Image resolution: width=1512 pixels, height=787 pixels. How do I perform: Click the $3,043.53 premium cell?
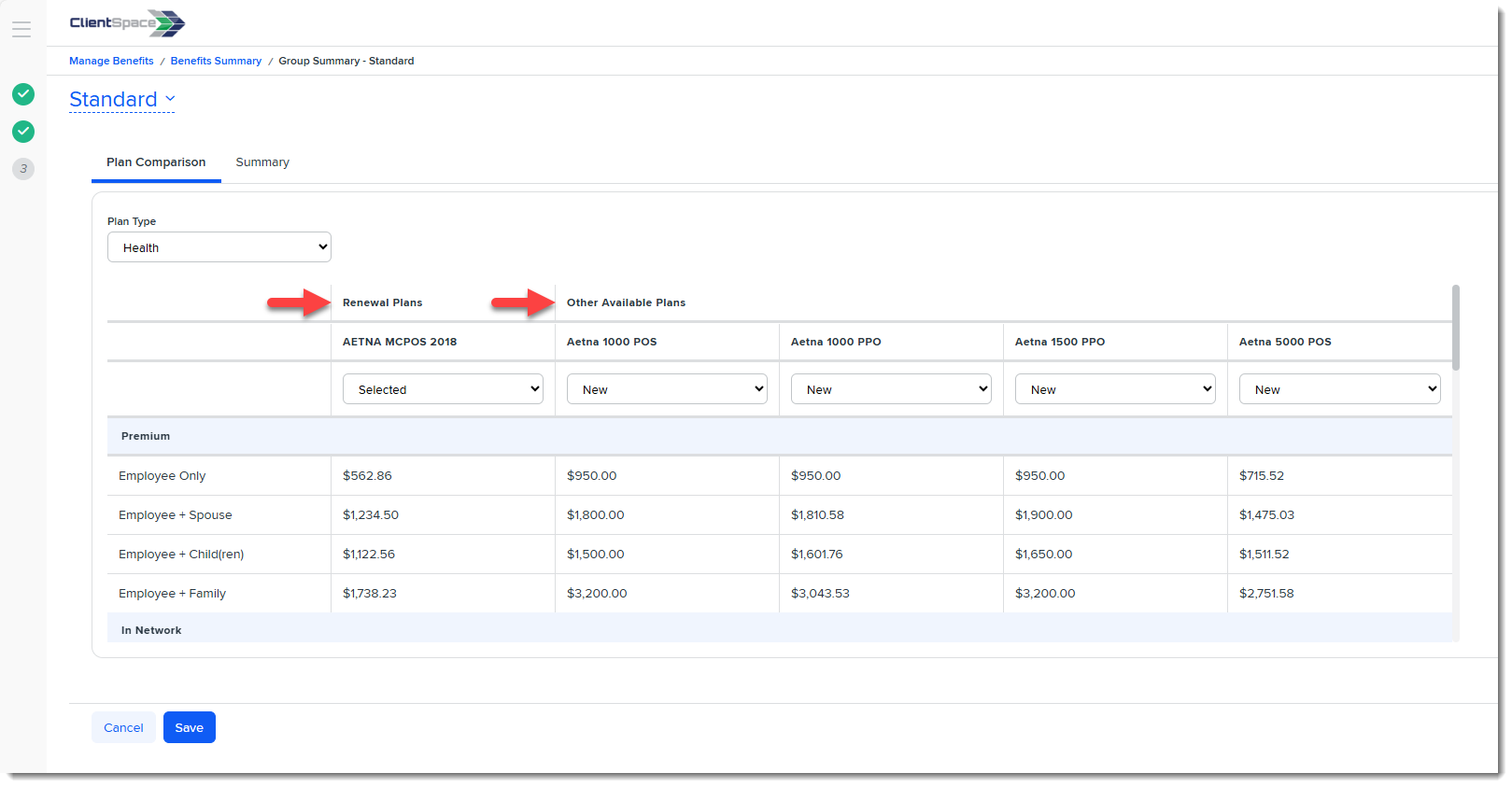[x=820, y=593]
